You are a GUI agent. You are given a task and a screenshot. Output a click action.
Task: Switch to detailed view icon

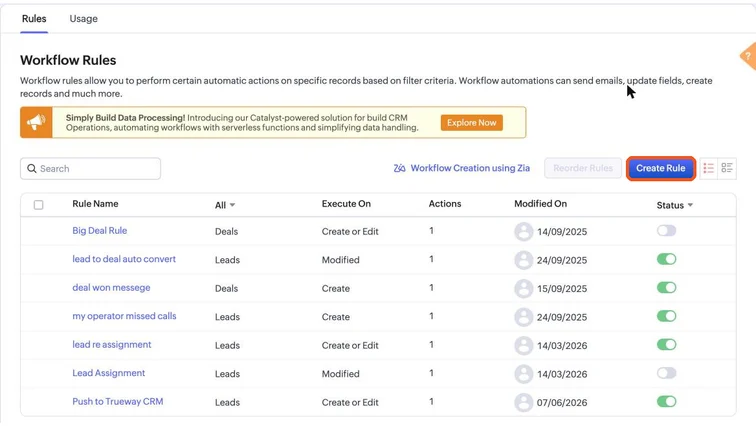[x=727, y=168]
